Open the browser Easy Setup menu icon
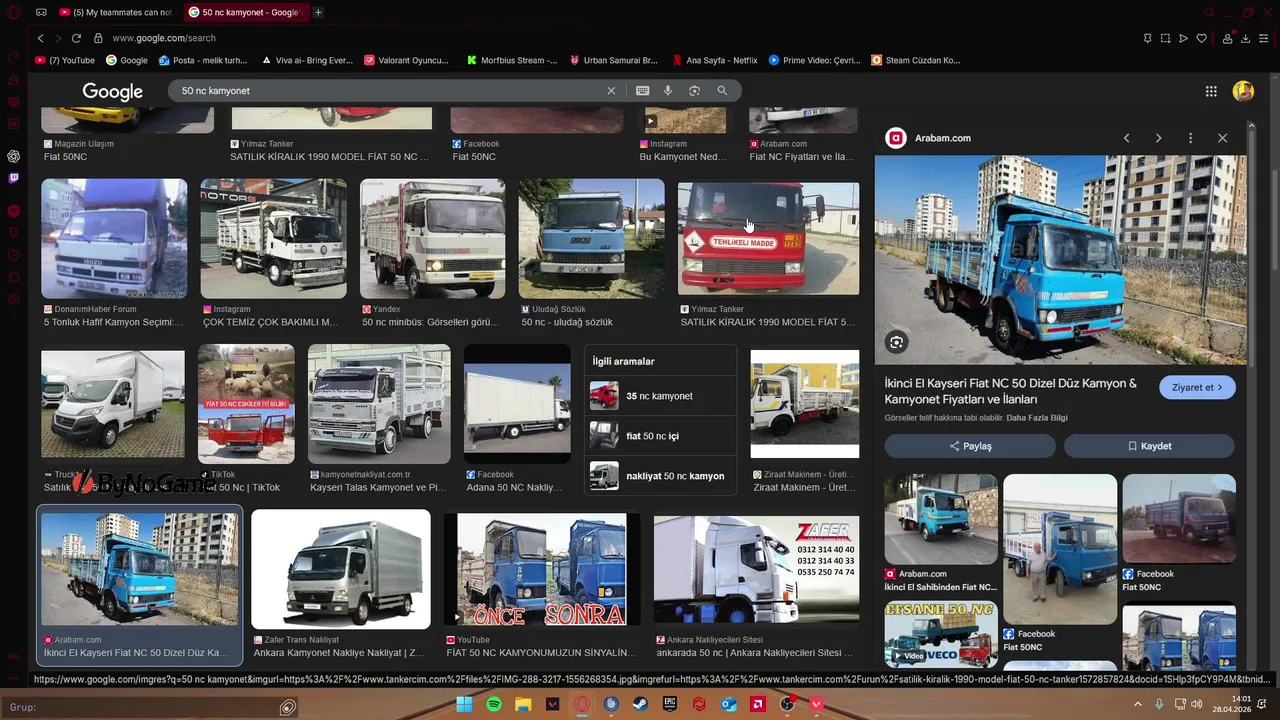Image resolution: width=1280 pixels, height=720 pixels. 1264,38
